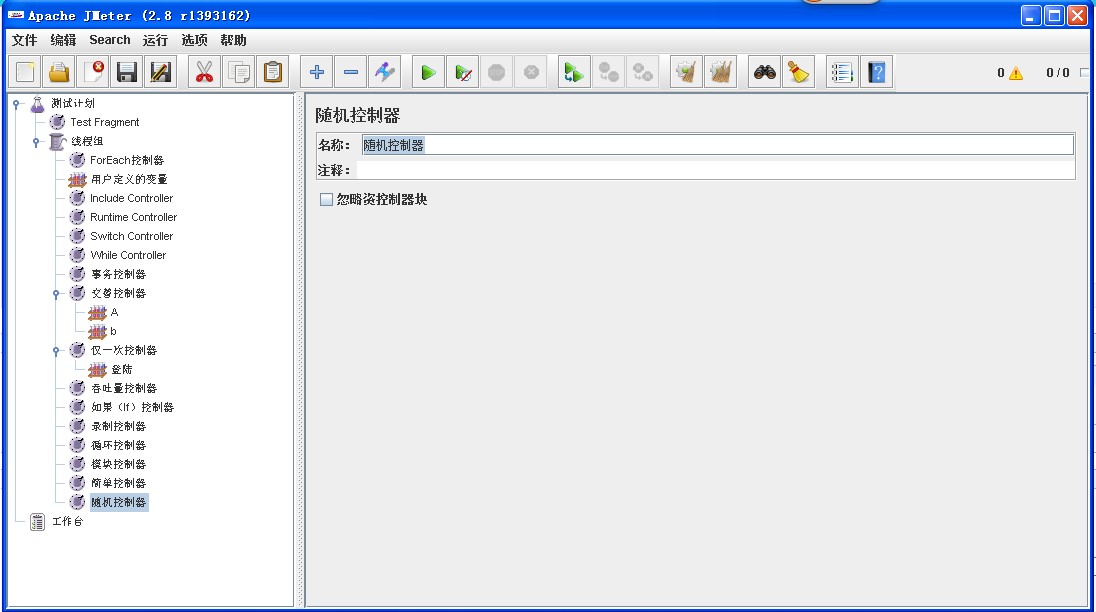Copy selected element toolbar icon
The image size is (1096, 612).
coord(239,72)
